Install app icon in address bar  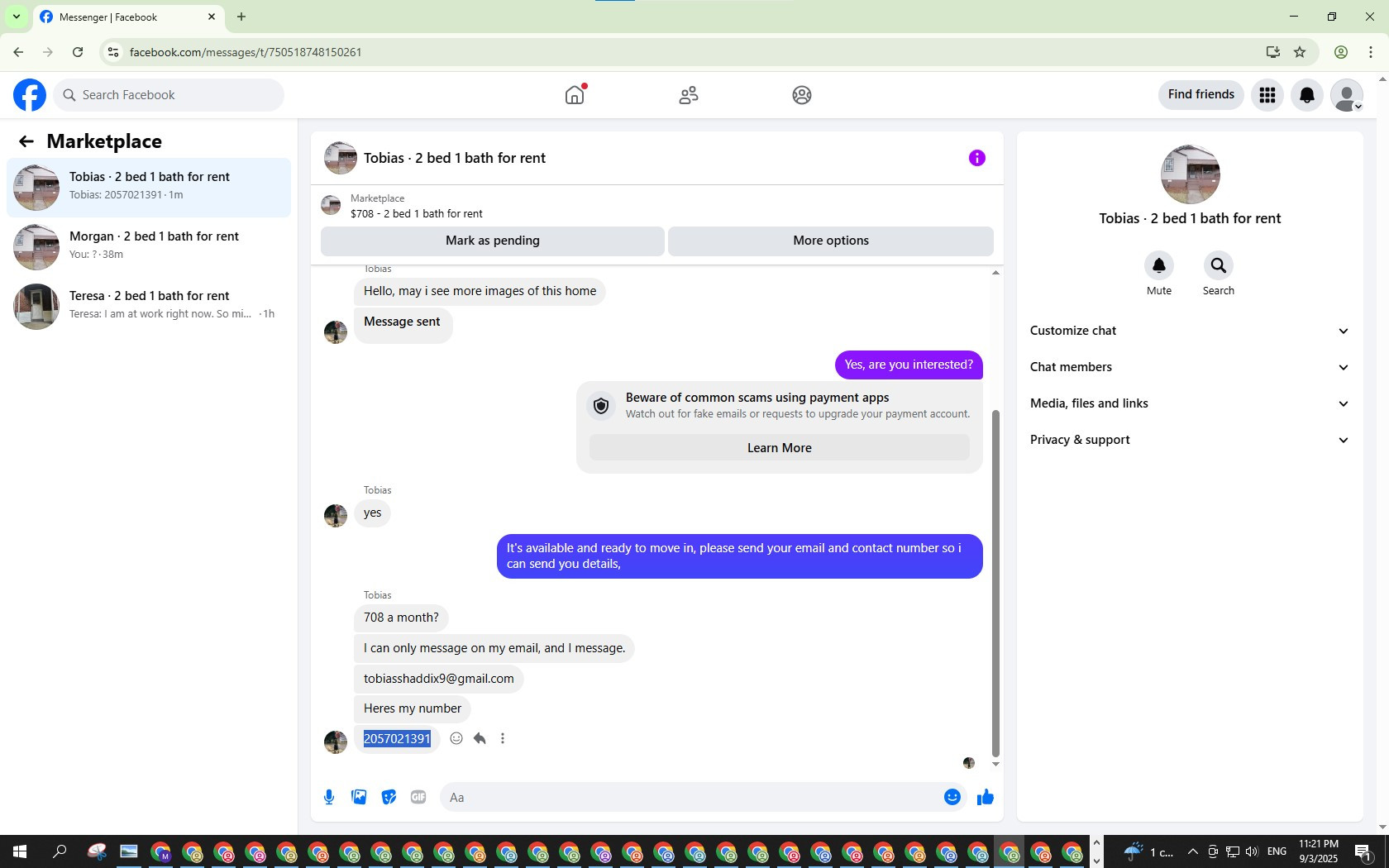pyautogui.click(x=1273, y=52)
